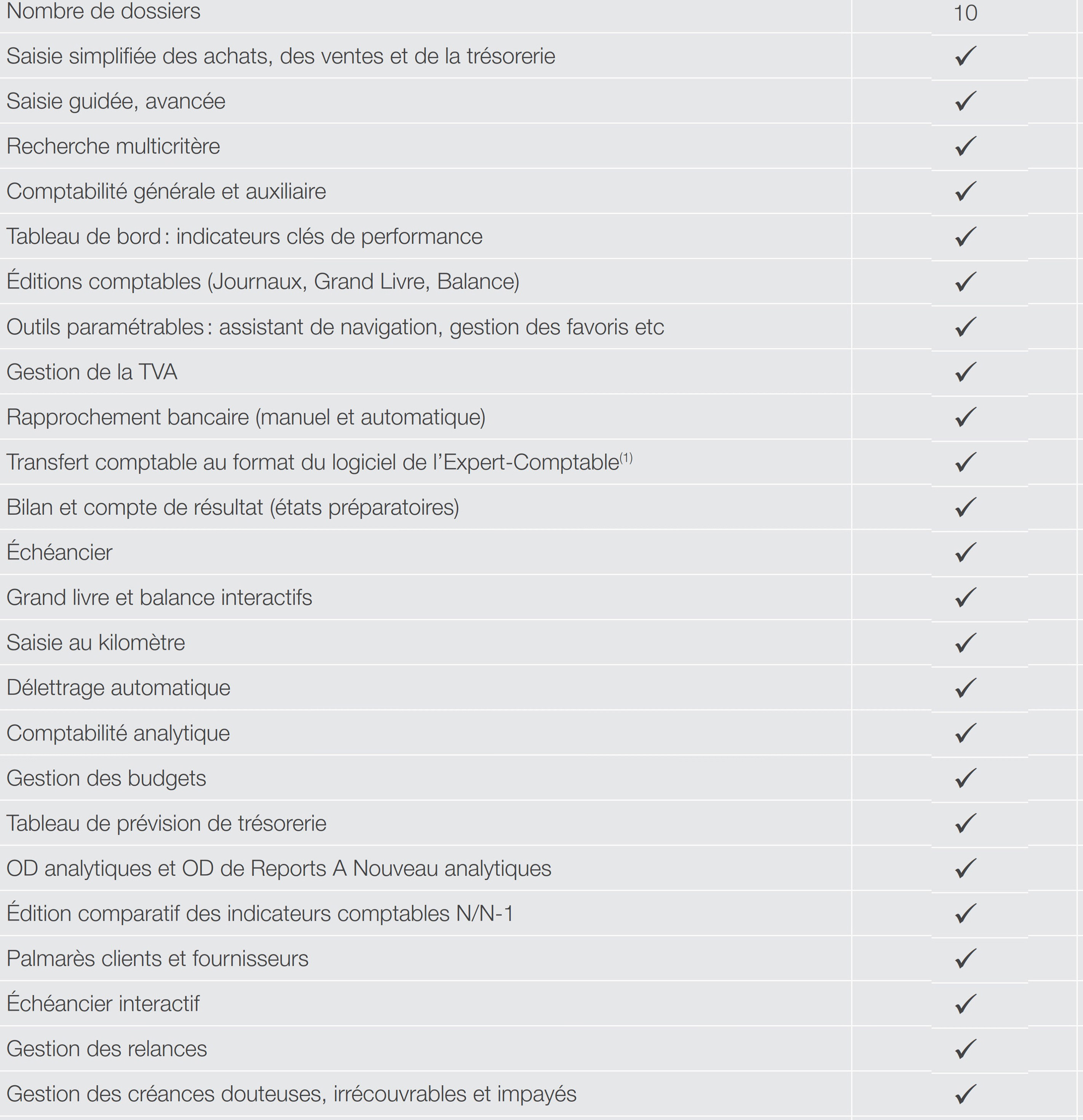Click the value 10 for Nombre de dossiers
The image size is (1083, 1120).
[x=965, y=13]
